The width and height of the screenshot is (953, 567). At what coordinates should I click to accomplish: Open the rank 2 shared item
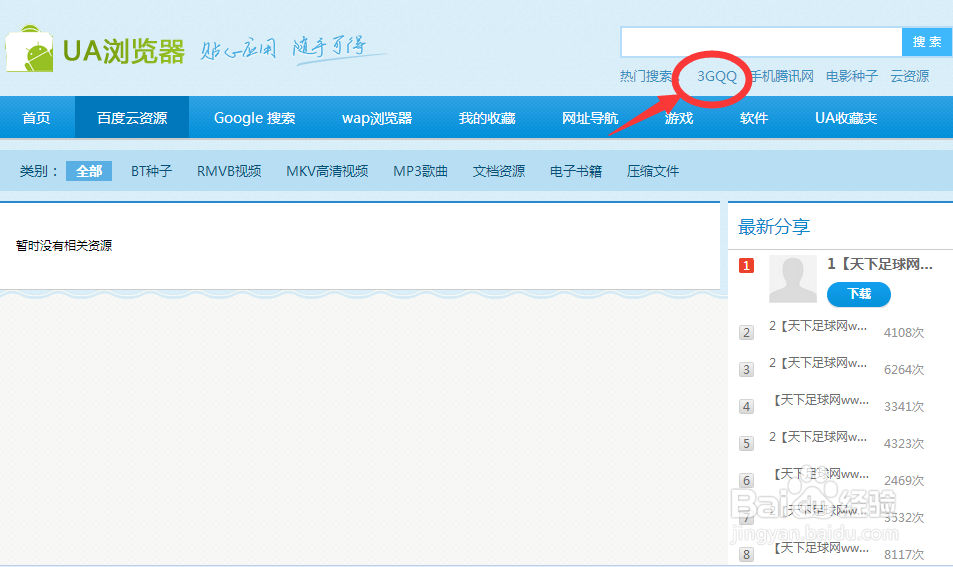[817, 326]
